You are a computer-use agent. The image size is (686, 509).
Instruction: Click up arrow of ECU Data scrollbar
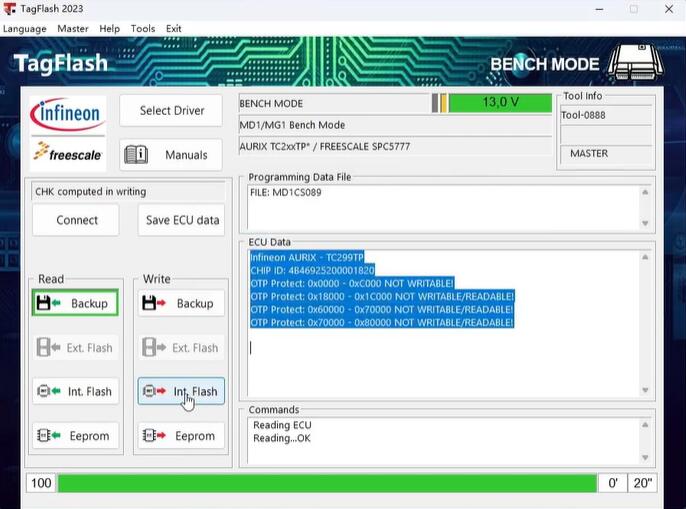point(645,257)
